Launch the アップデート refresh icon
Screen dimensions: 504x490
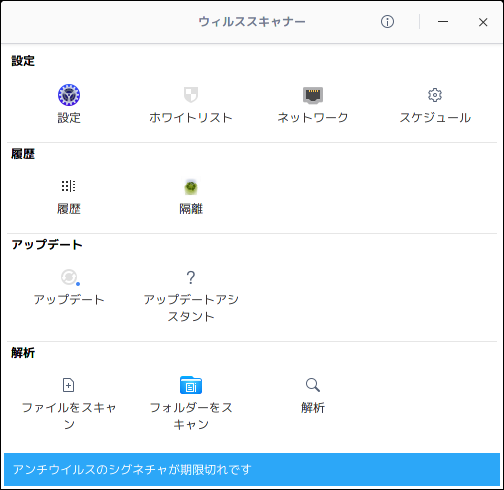(69, 277)
